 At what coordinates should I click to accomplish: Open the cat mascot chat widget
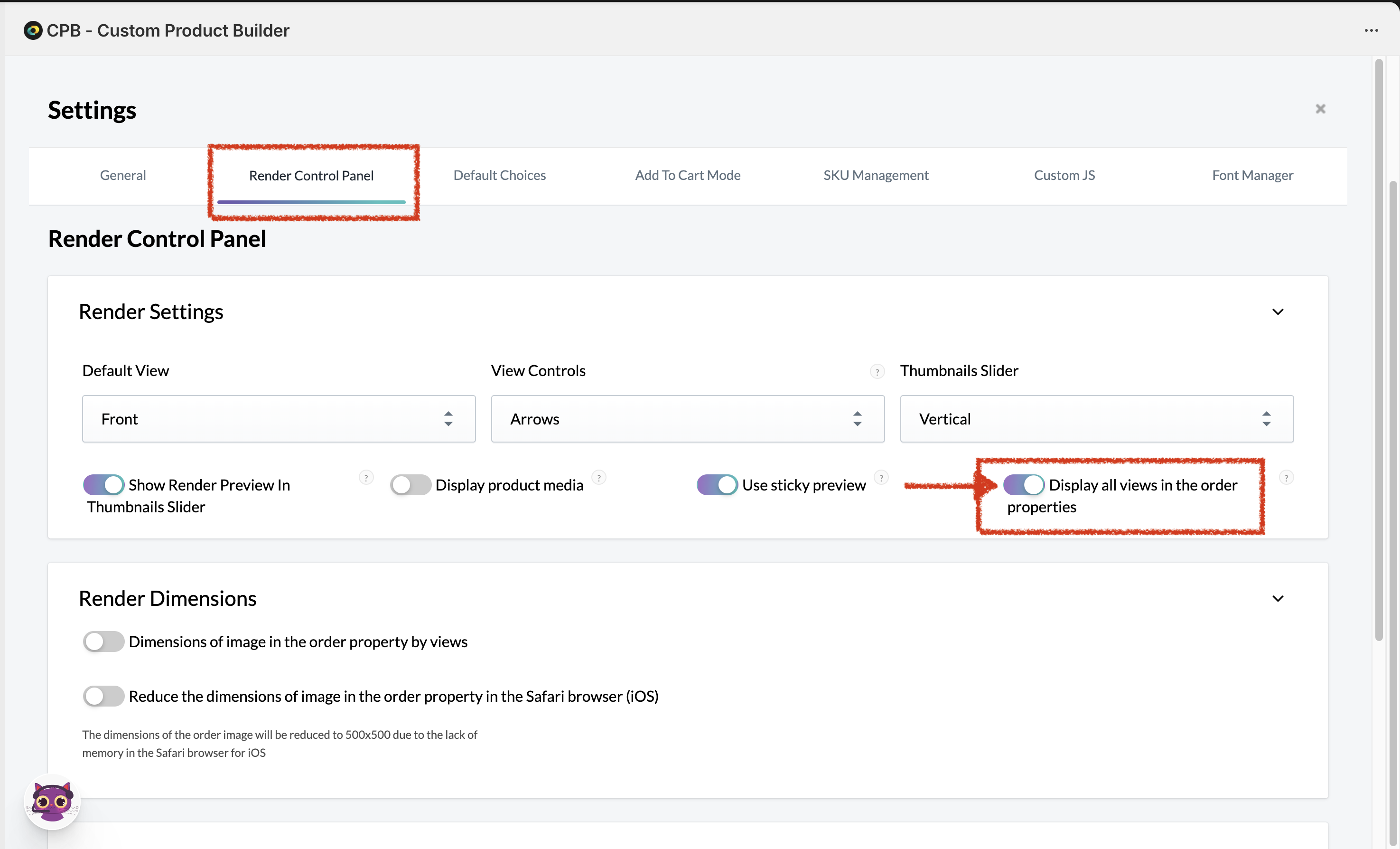(x=52, y=801)
